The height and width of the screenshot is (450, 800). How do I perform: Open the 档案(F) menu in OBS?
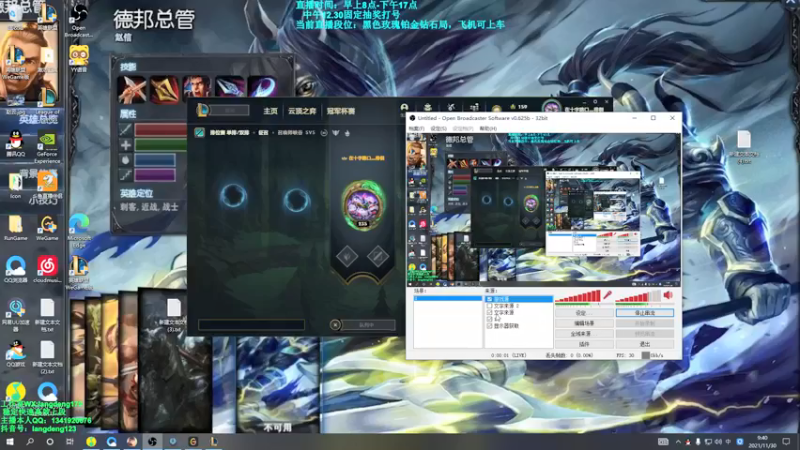(416, 129)
